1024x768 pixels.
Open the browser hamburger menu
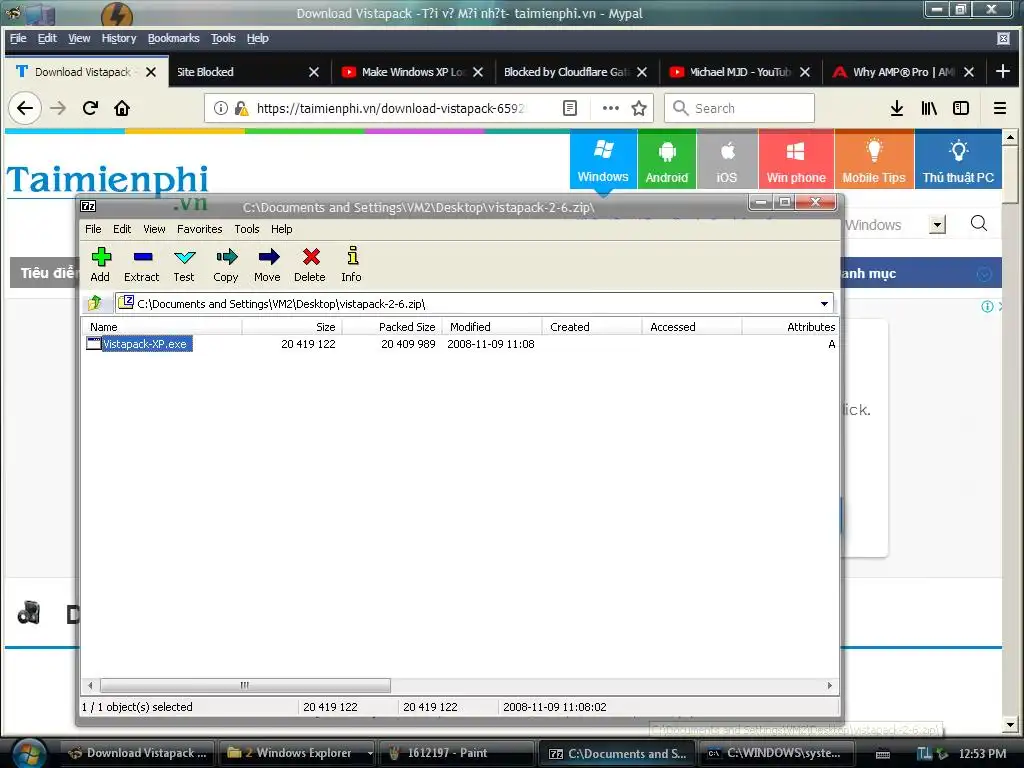(x=1000, y=108)
